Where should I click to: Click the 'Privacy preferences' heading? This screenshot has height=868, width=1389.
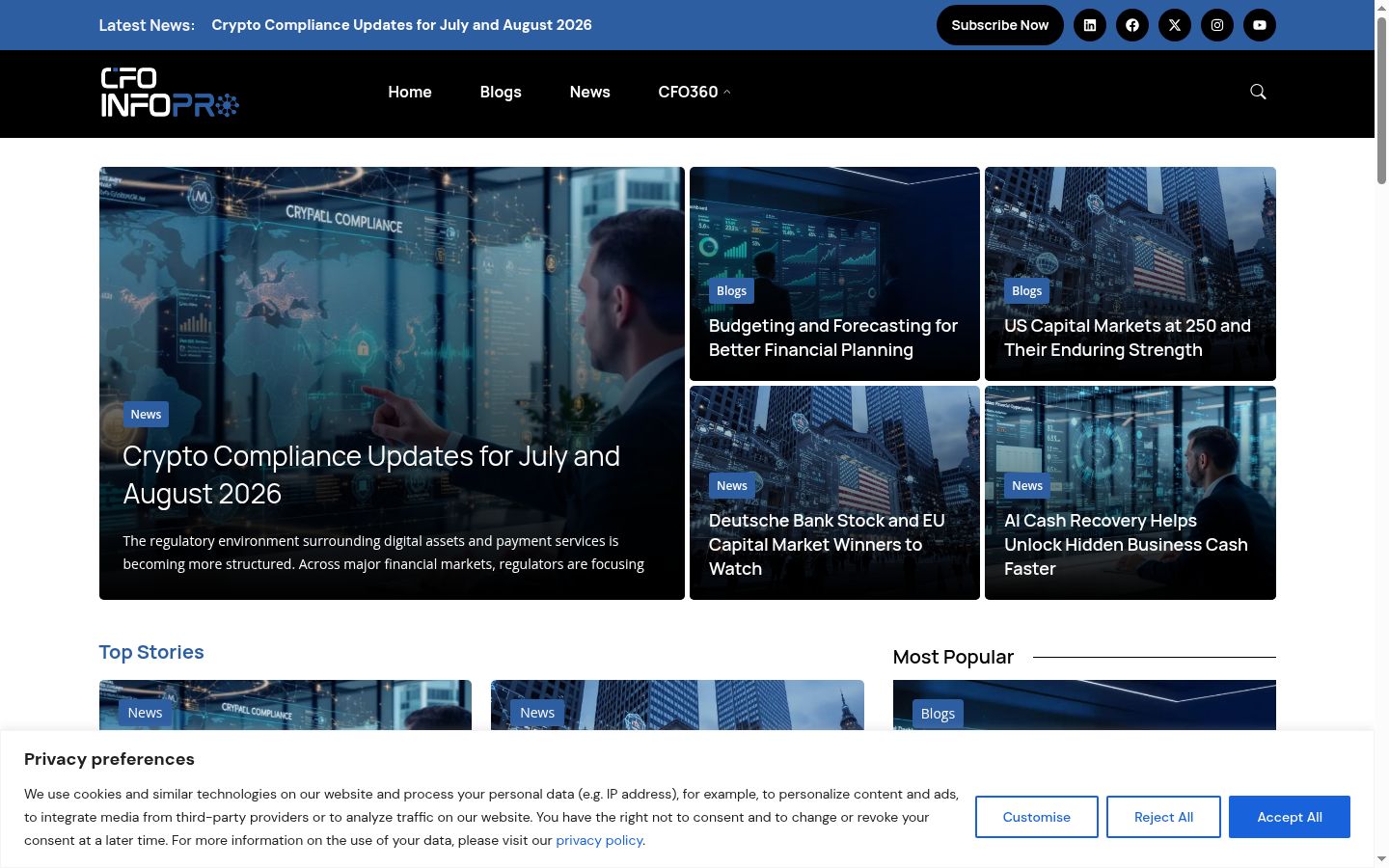click(109, 759)
